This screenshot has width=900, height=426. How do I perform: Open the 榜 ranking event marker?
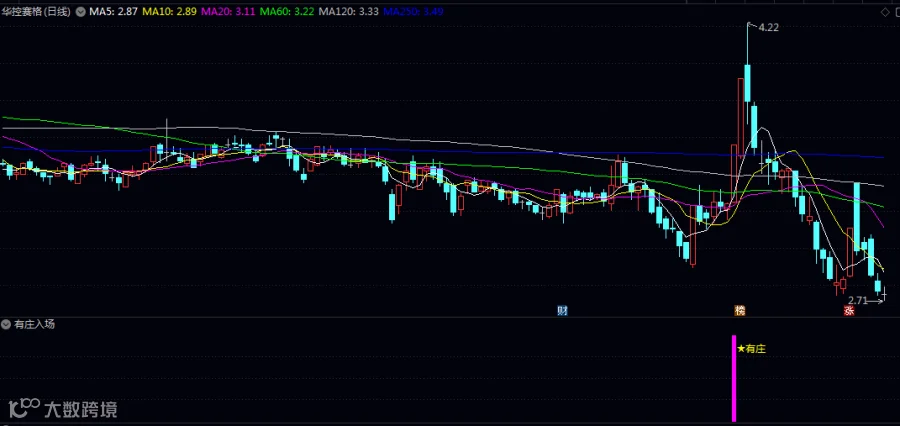740,311
